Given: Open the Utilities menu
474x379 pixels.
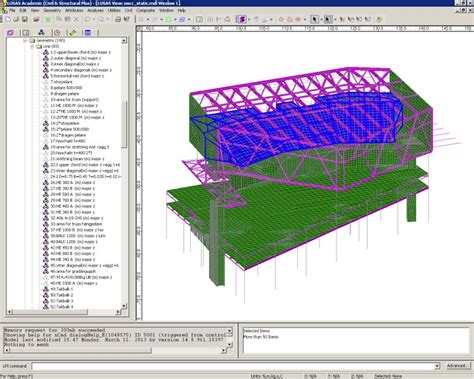Looking at the screenshot, I should [114, 10].
